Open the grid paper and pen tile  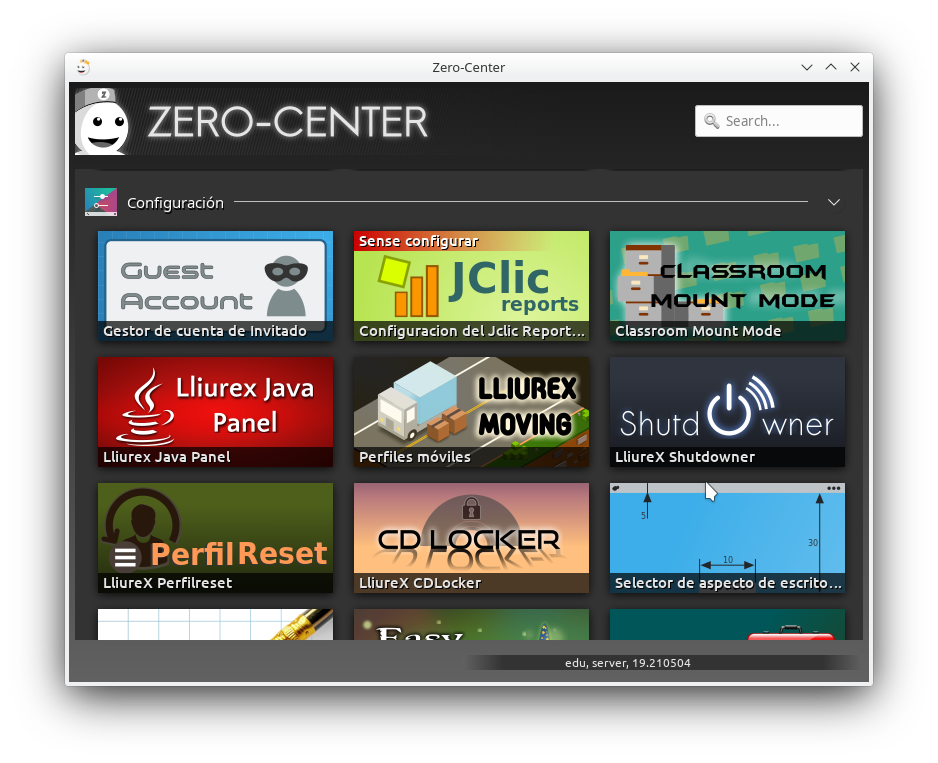[215, 625]
